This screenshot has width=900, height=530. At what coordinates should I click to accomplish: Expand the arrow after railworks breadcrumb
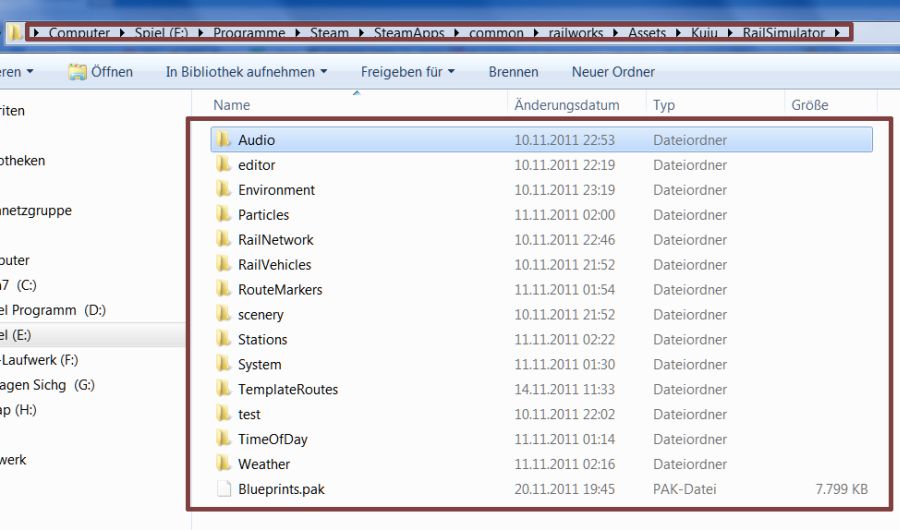(615, 33)
